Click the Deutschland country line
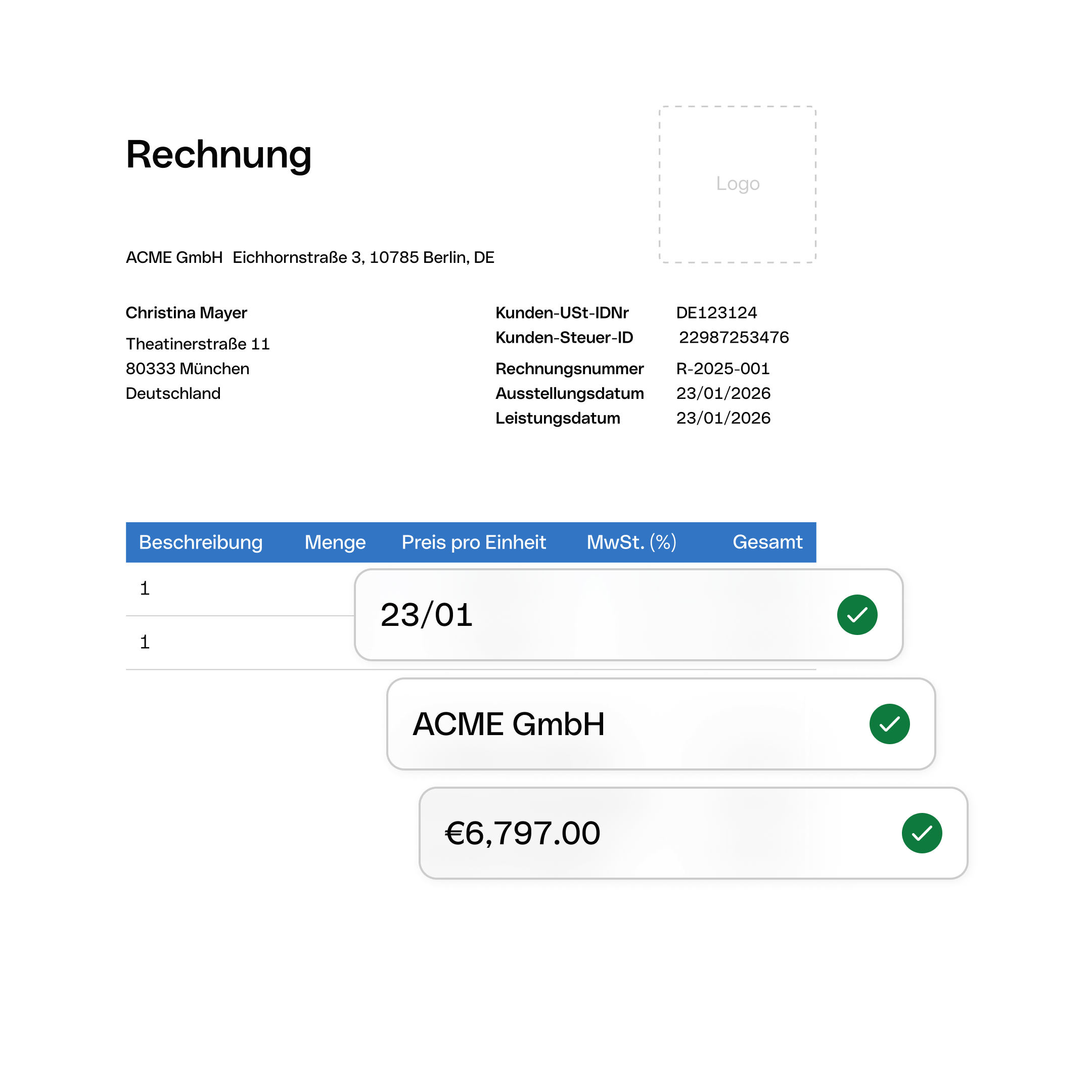 coord(173,393)
